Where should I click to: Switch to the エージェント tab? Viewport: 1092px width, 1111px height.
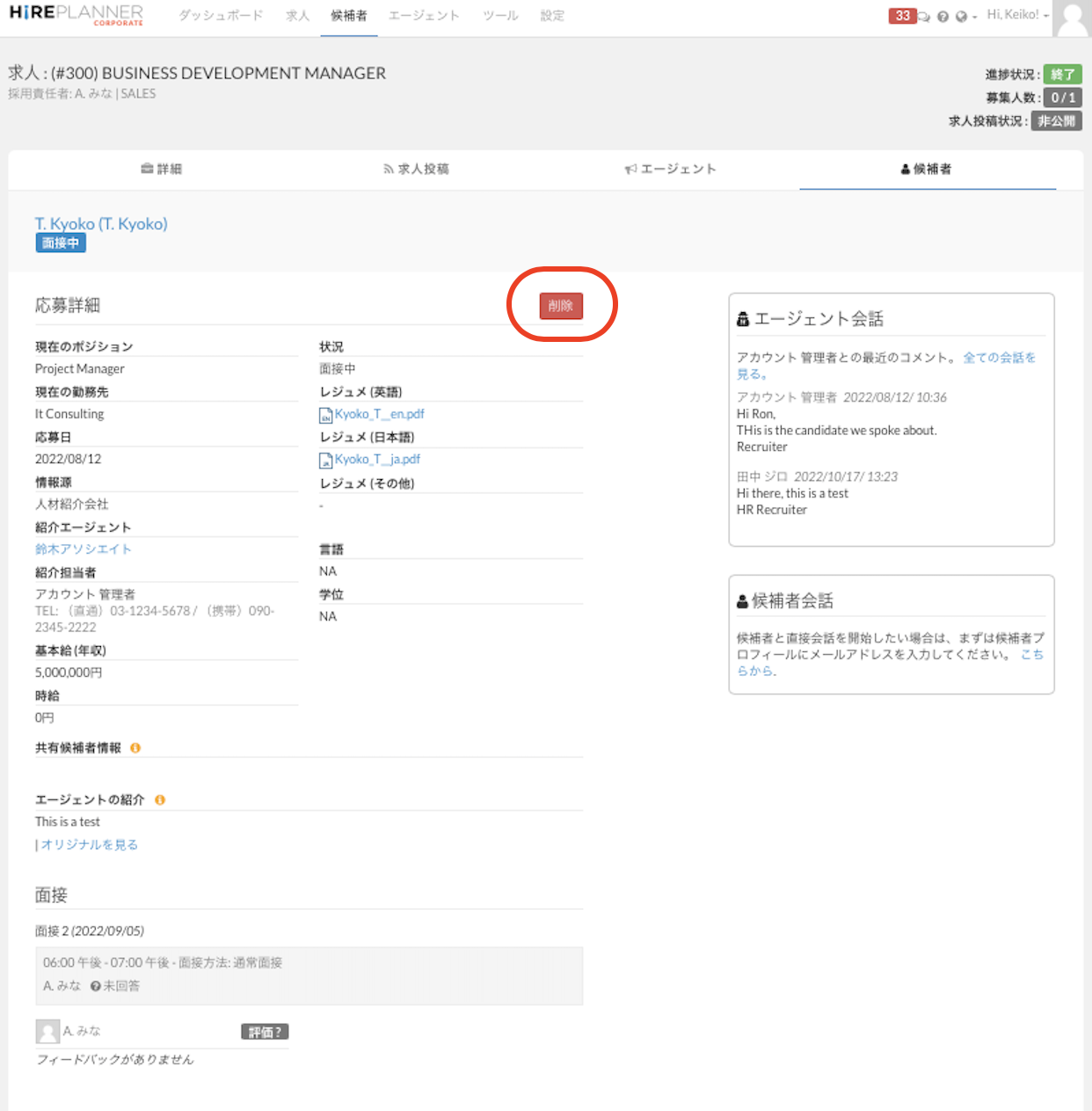click(x=671, y=169)
